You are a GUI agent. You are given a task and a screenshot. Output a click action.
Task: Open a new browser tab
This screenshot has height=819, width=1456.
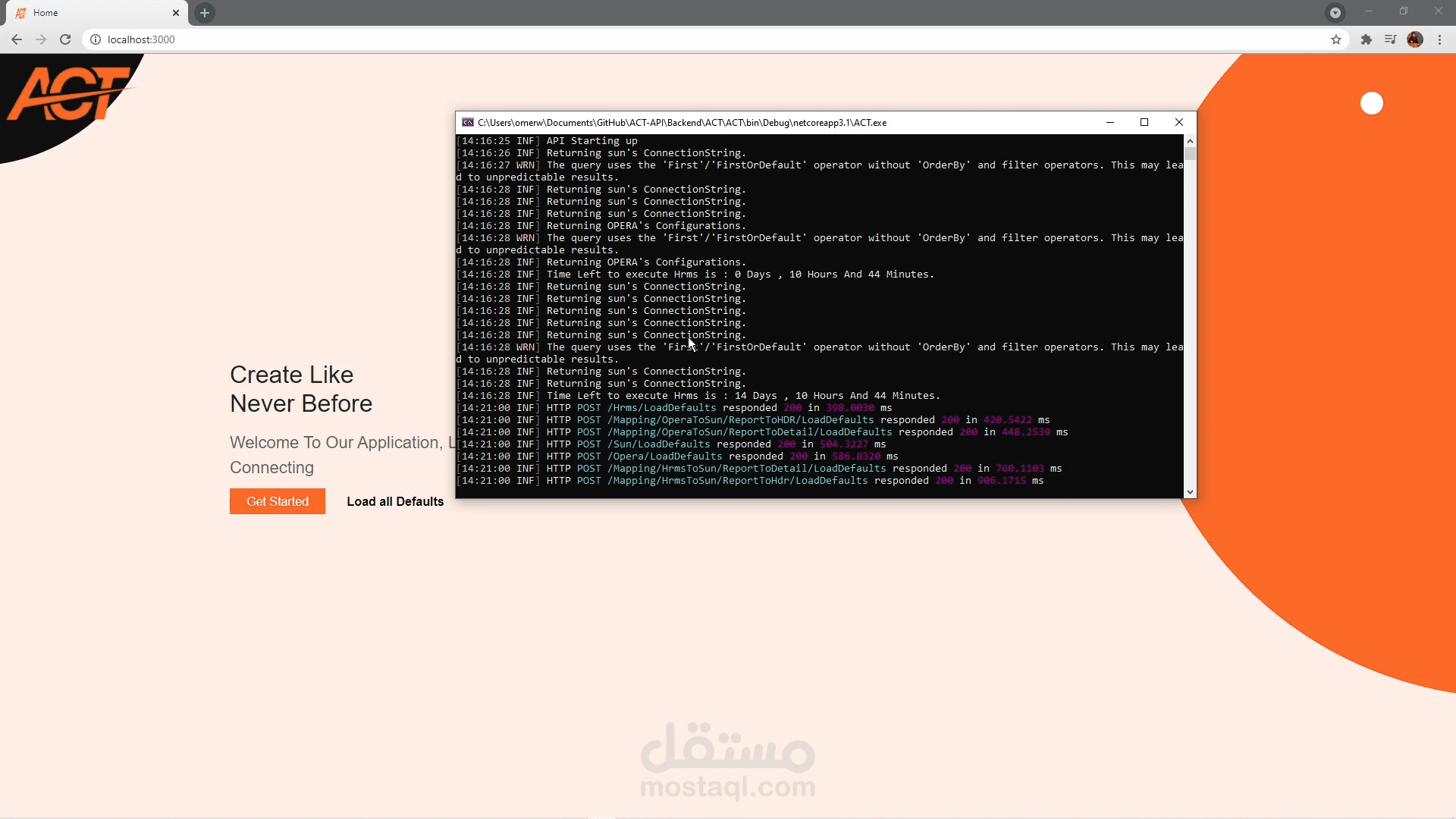coord(205,12)
